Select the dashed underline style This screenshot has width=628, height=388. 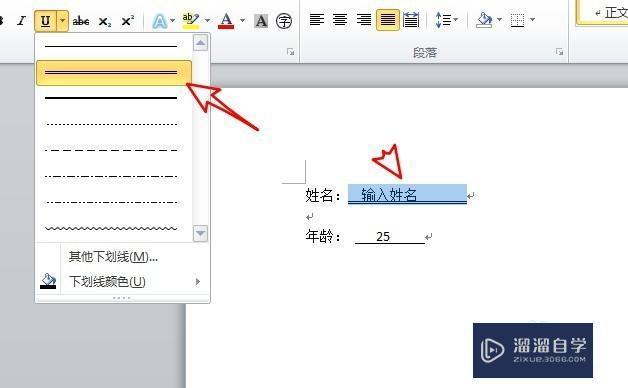[111, 151]
